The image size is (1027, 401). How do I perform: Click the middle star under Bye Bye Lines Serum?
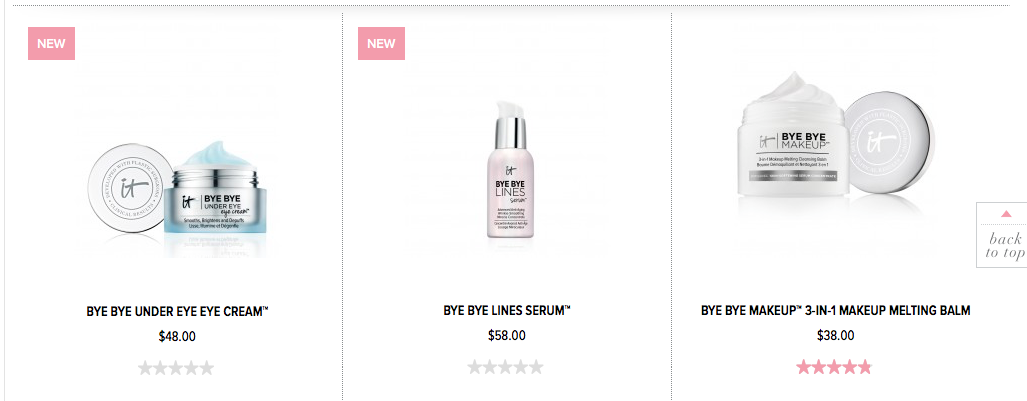[x=506, y=368]
